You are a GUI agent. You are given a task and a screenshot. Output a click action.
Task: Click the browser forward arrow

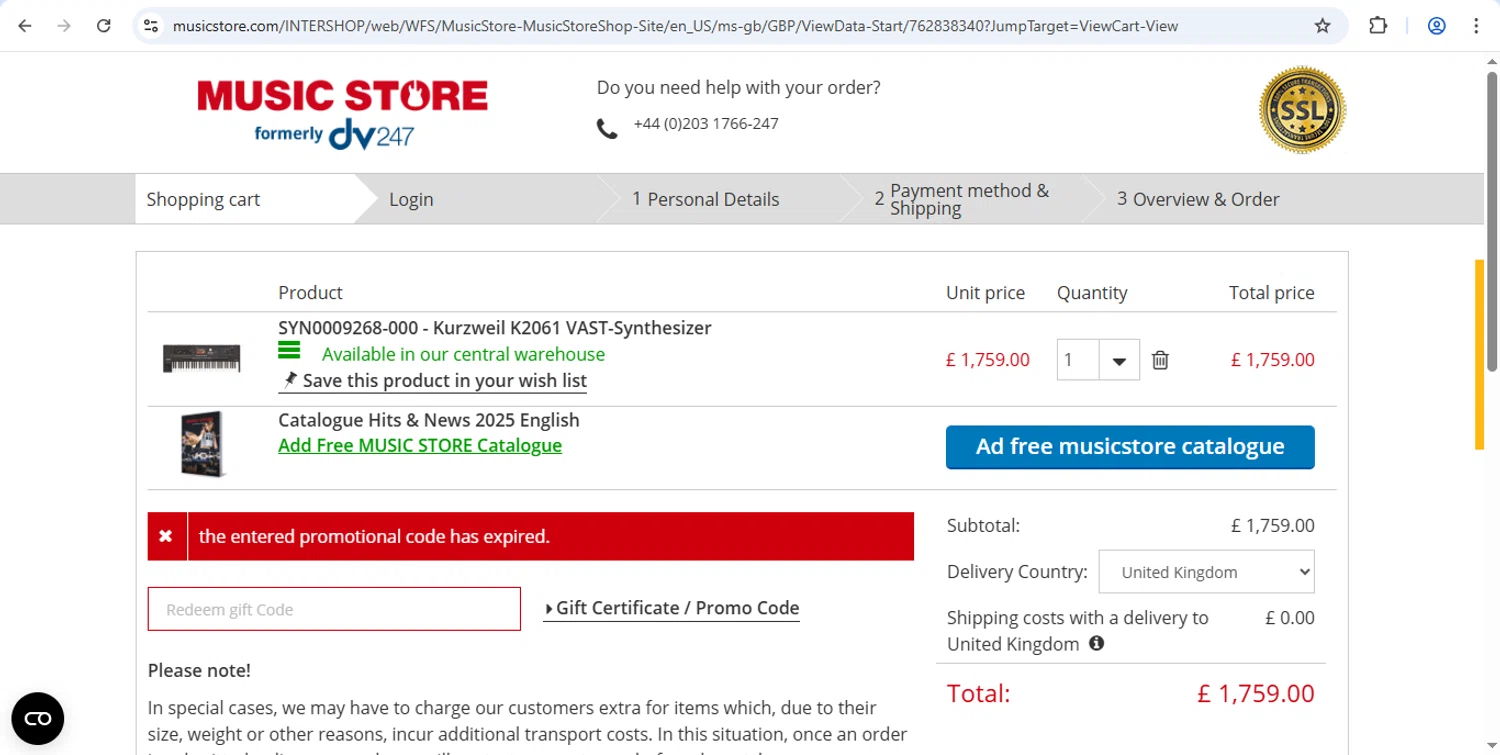[x=64, y=26]
